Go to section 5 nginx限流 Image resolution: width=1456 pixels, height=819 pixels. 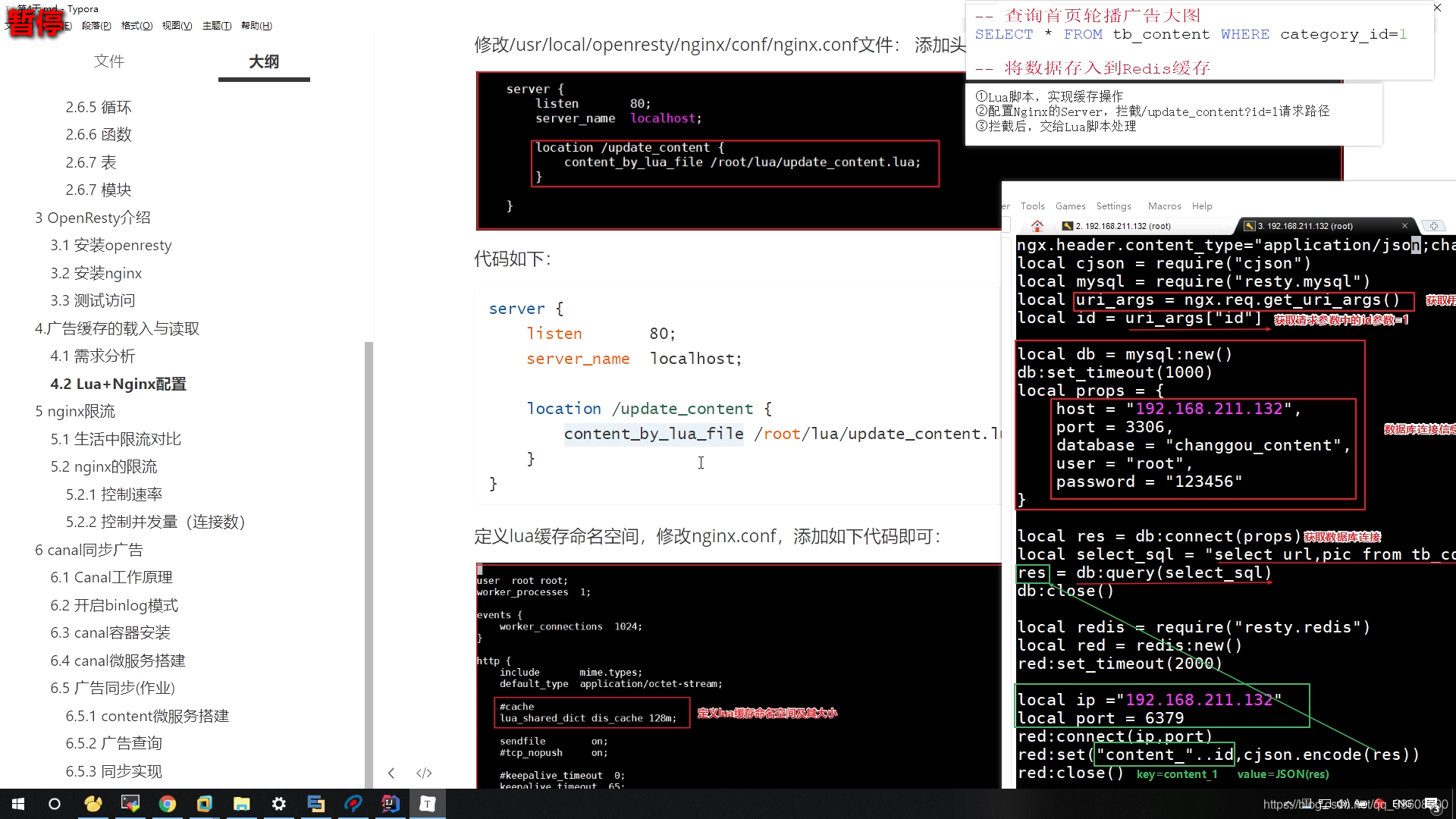(74, 411)
